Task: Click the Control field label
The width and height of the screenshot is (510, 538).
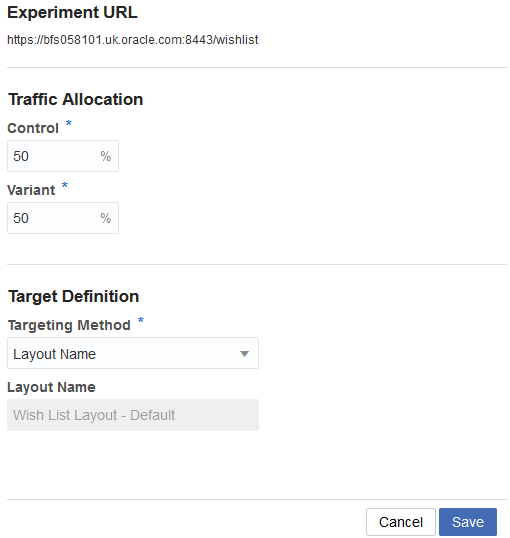Action: [x=33, y=128]
